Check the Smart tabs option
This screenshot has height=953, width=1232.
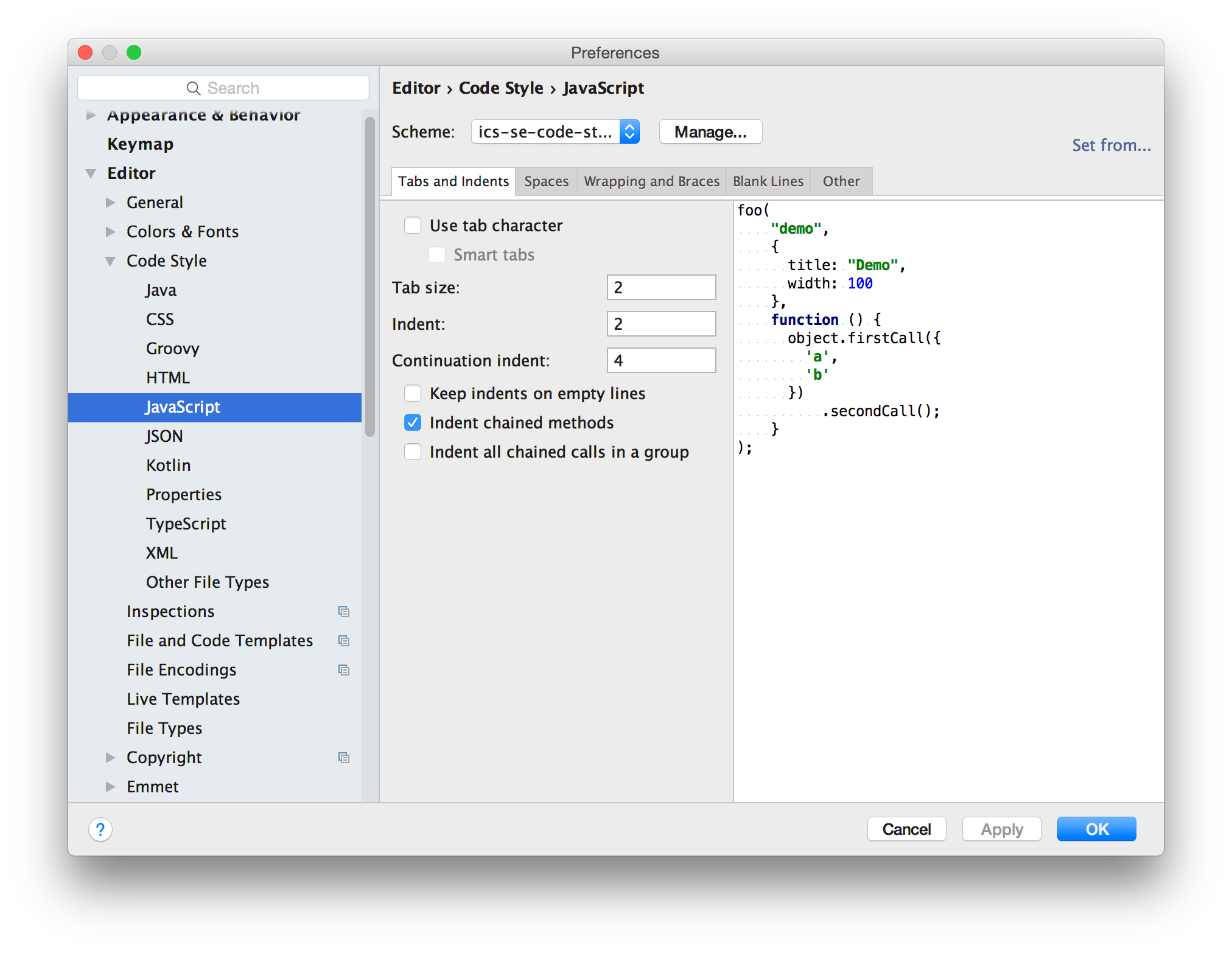pyautogui.click(x=437, y=254)
